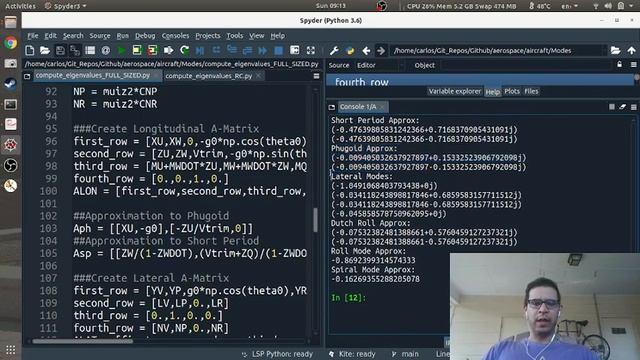Open a file with the folder toolbar icon
The image size is (640, 360).
[x=45, y=51]
